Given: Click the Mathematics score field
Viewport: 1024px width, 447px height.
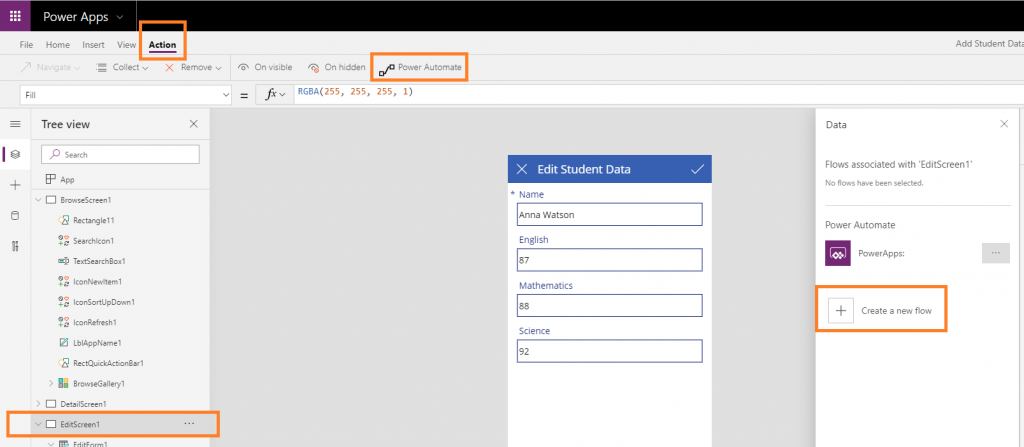Looking at the screenshot, I should [x=609, y=305].
